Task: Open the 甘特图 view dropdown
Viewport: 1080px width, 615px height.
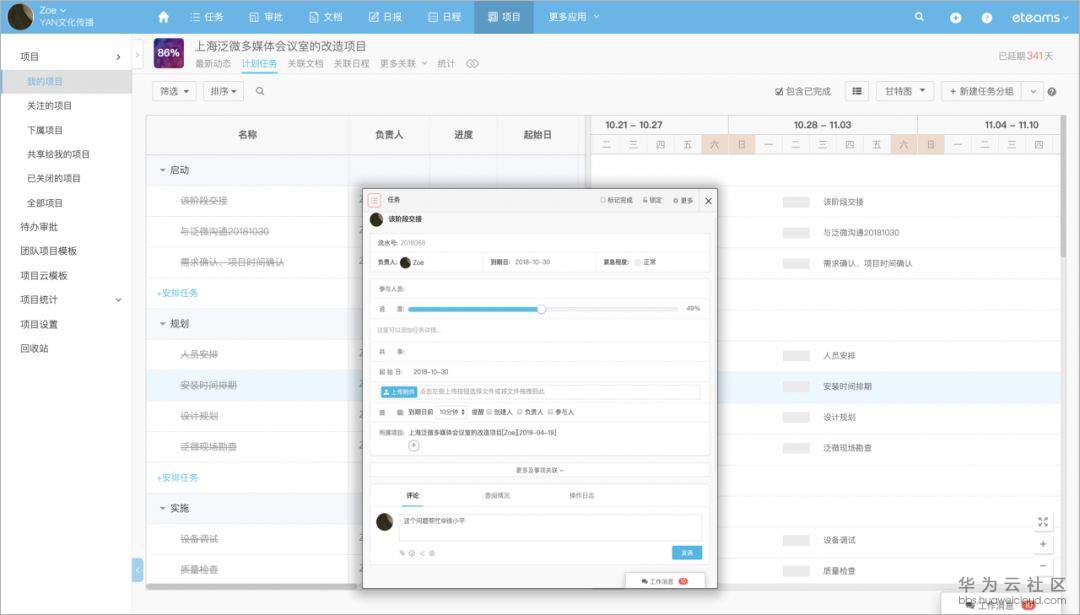Action: pyautogui.click(x=905, y=91)
